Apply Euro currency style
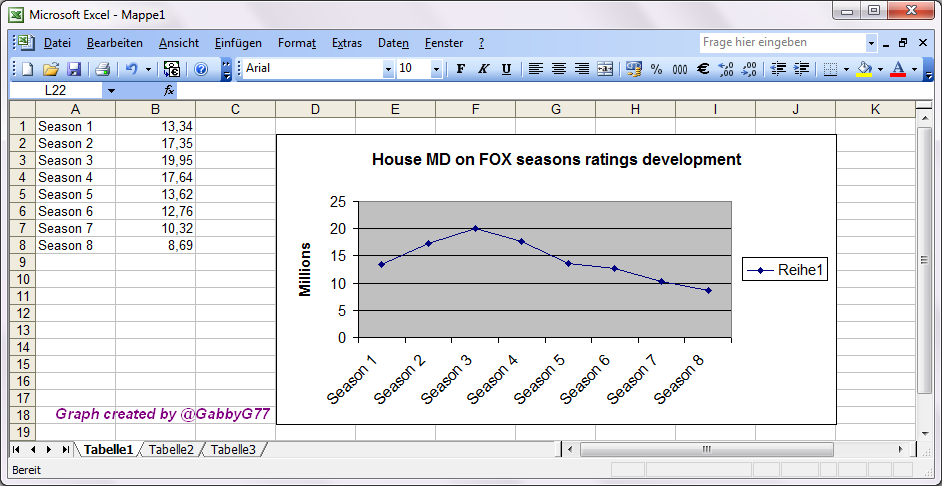The width and height of the screenshot is (942, 486). 703,69
